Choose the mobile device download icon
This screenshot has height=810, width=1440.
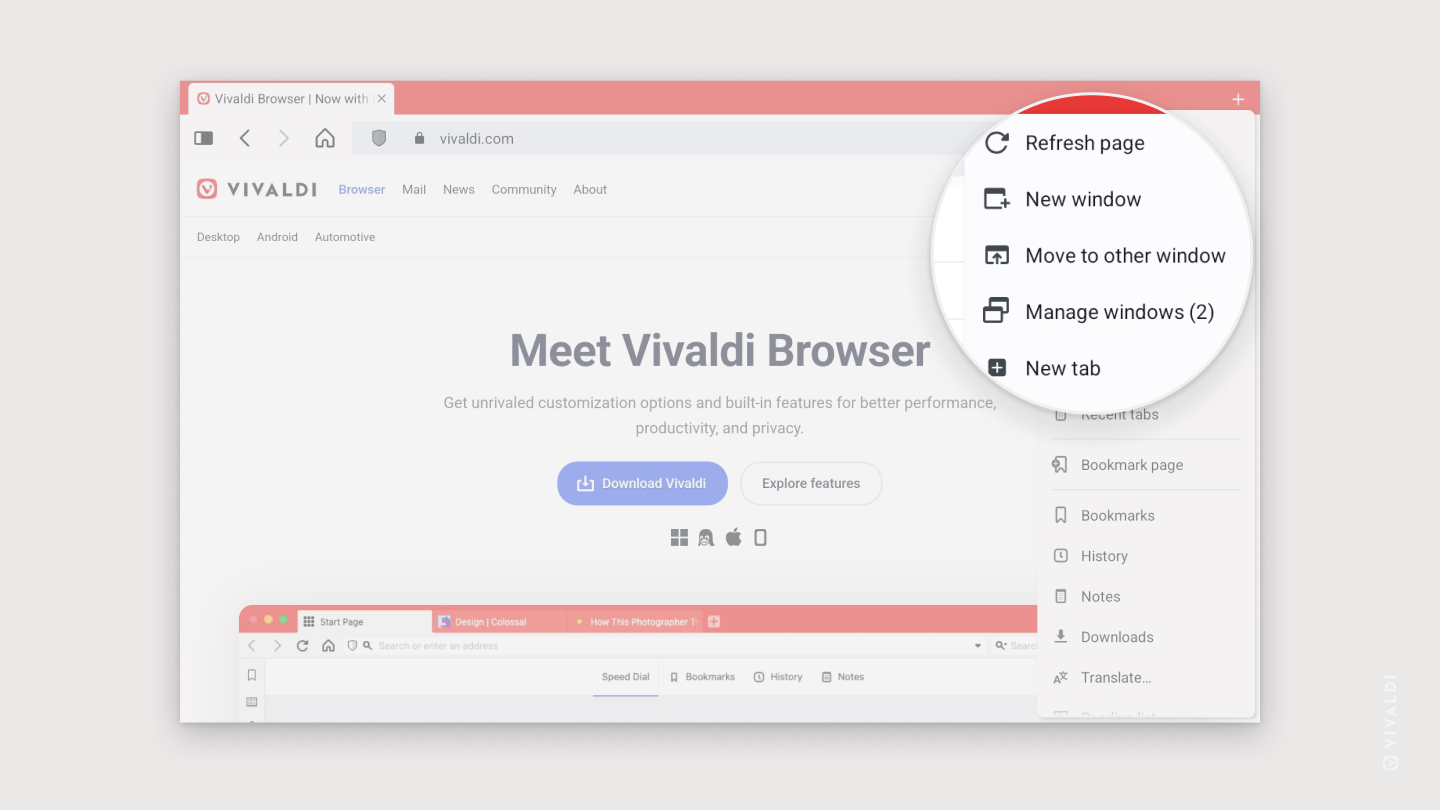point(760,538)
